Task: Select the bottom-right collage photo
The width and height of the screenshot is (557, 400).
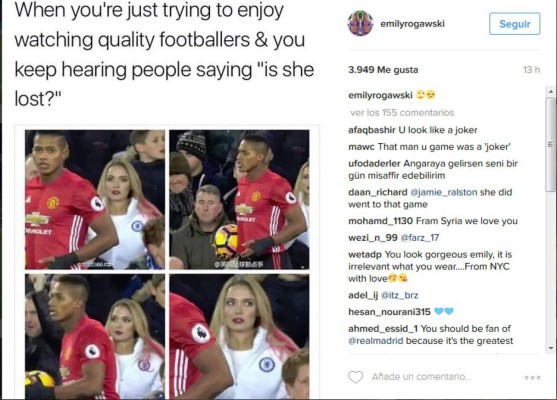Action: tap(239, 336)
